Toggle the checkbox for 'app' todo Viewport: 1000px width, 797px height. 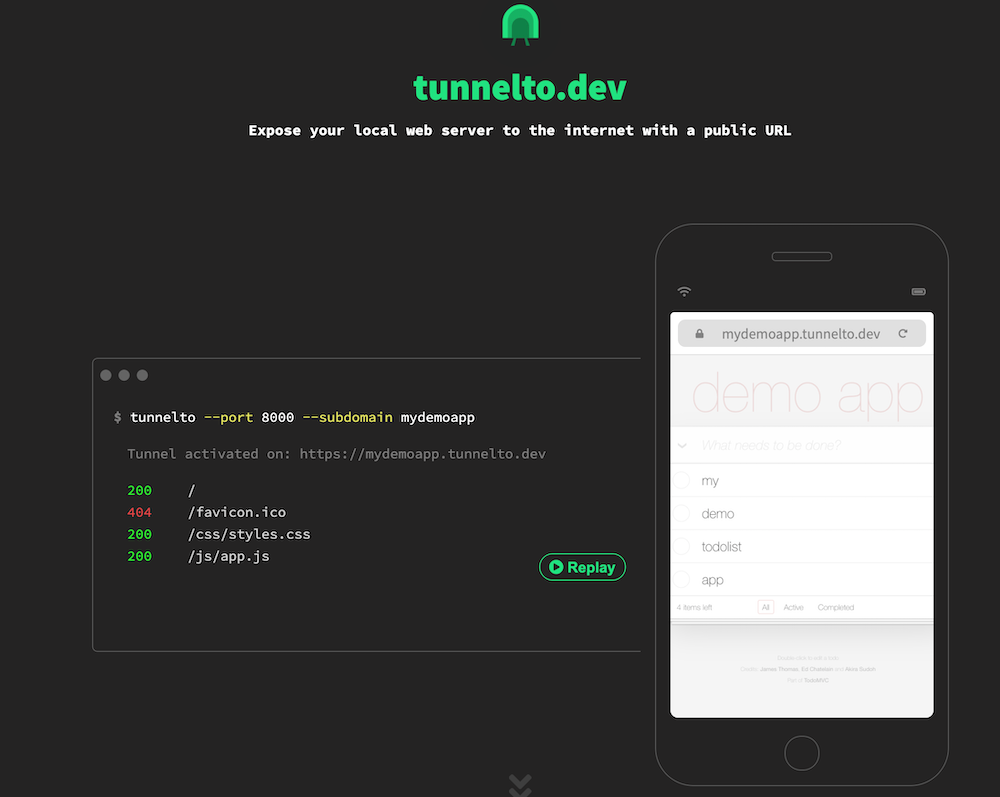tap(682, 580)
